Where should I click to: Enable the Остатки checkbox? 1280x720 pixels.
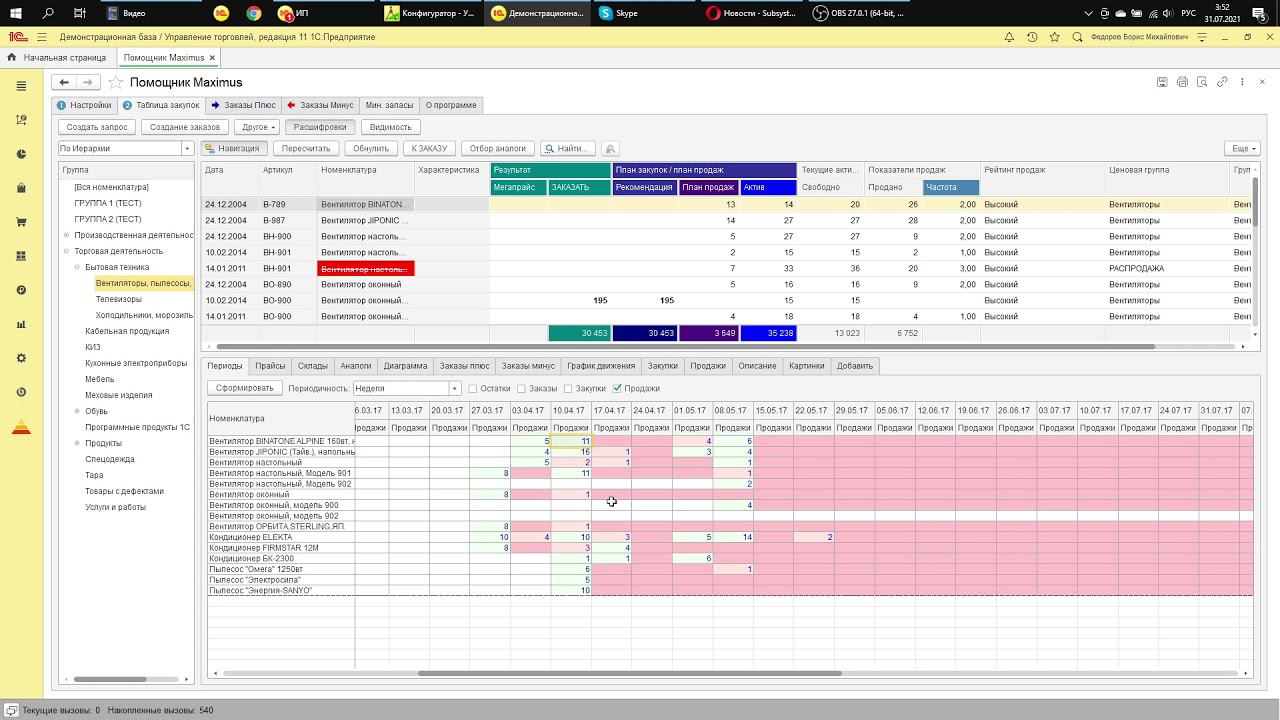point(473,389)
